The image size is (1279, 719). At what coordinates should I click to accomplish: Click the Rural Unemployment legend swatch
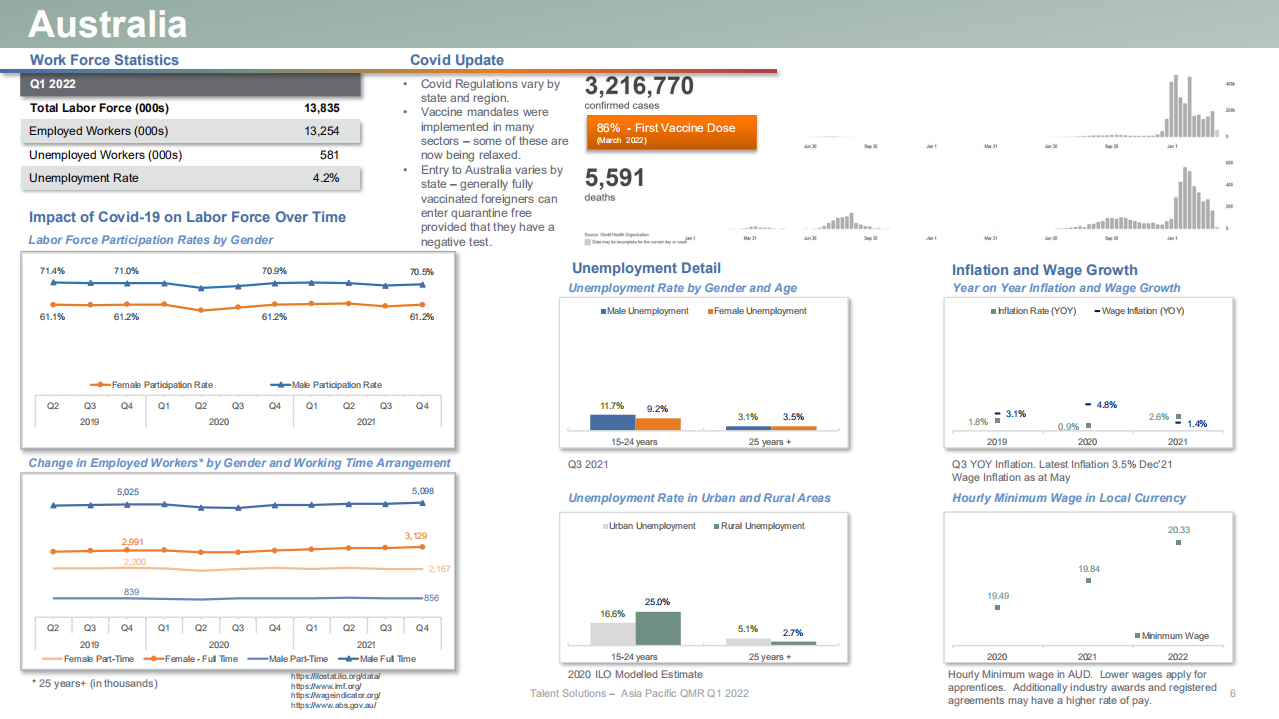(x=716, y=526)
